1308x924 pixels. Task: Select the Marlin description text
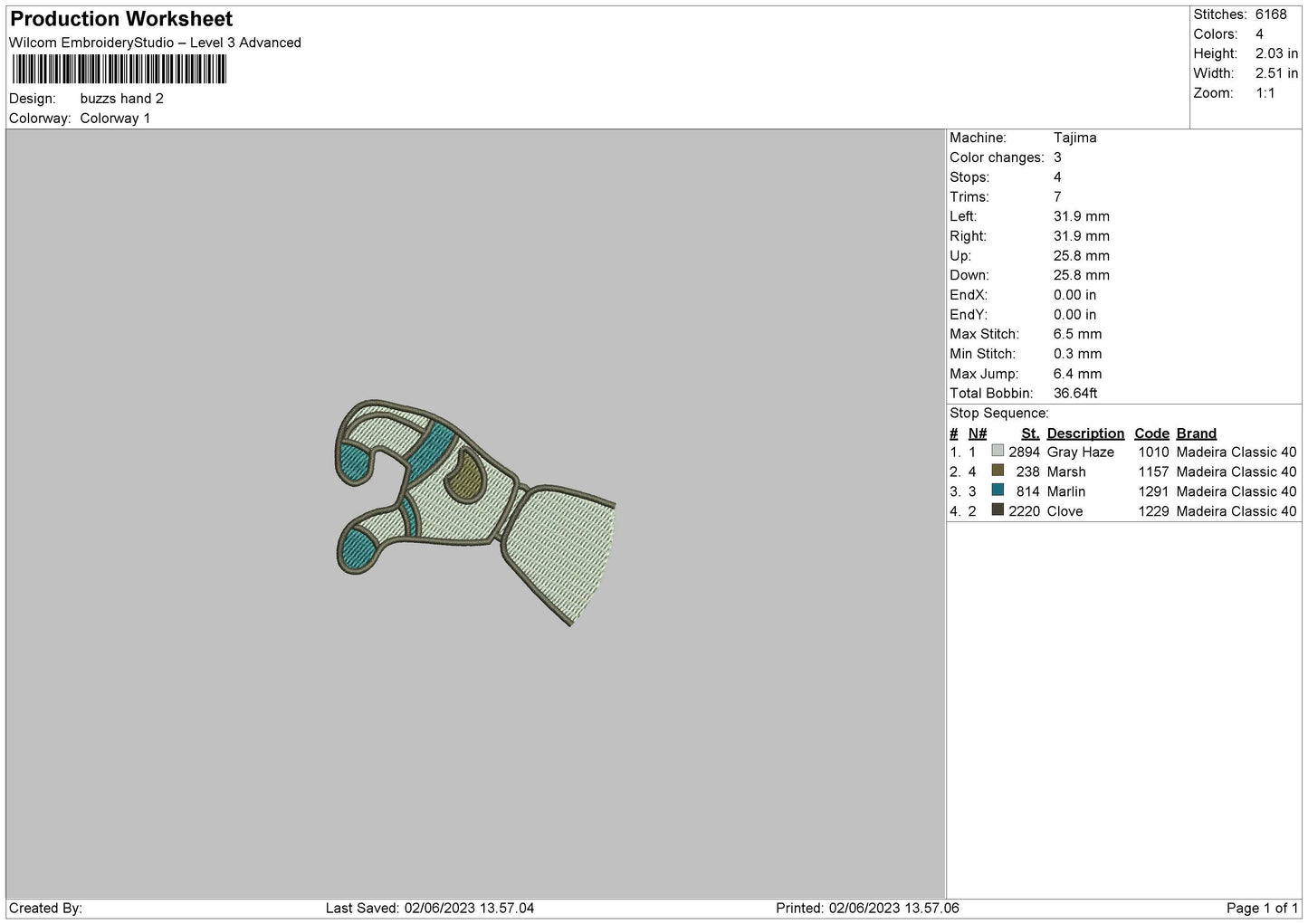(x=1066, y=492)
